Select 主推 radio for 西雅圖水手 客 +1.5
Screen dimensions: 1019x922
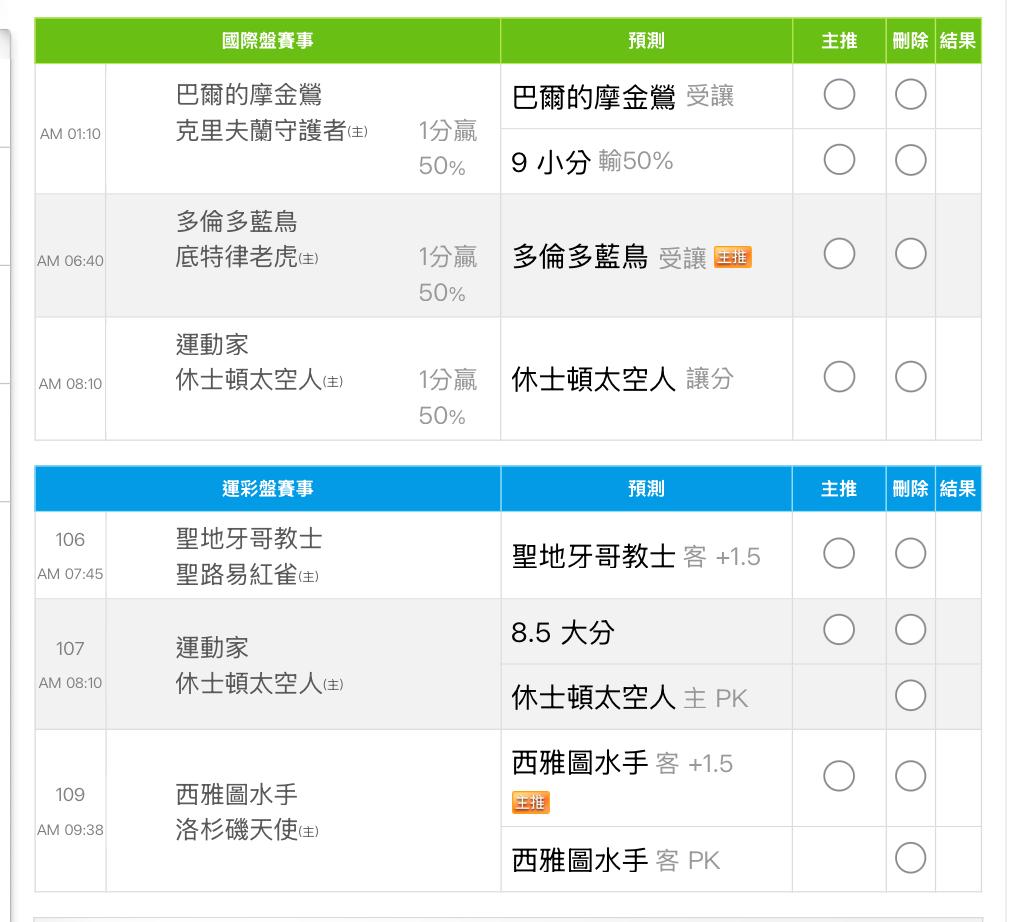pyautogui.click(x=839, y=776)
